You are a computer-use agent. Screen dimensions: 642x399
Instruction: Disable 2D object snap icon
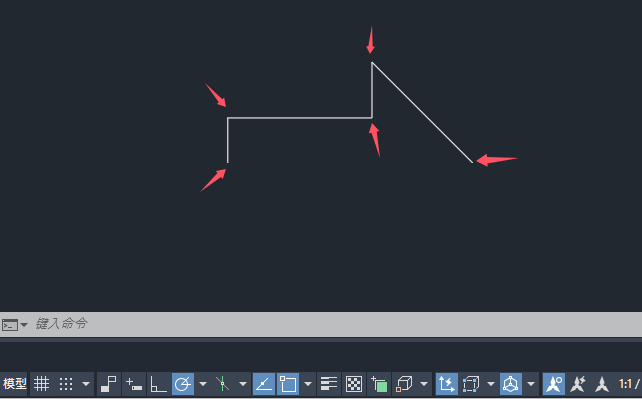[x=288, y=384]
